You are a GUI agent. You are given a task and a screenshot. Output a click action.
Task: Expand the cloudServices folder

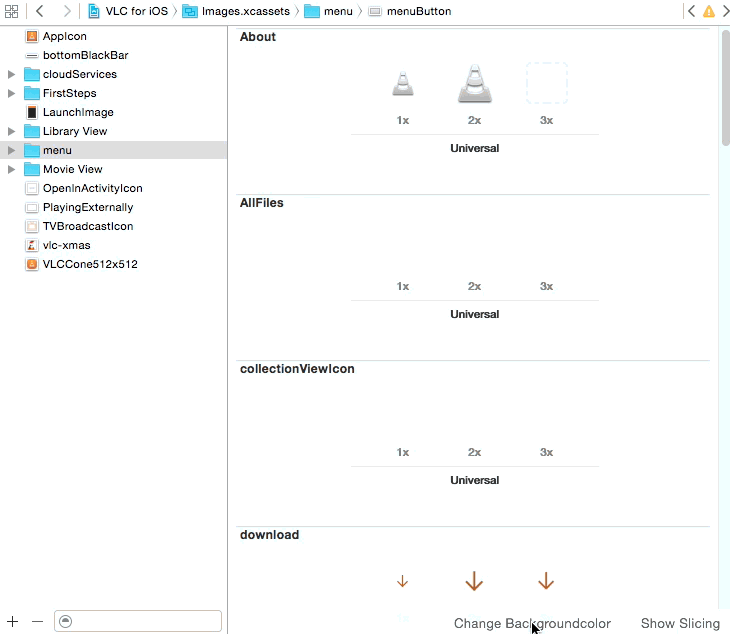tap(11, 74)
